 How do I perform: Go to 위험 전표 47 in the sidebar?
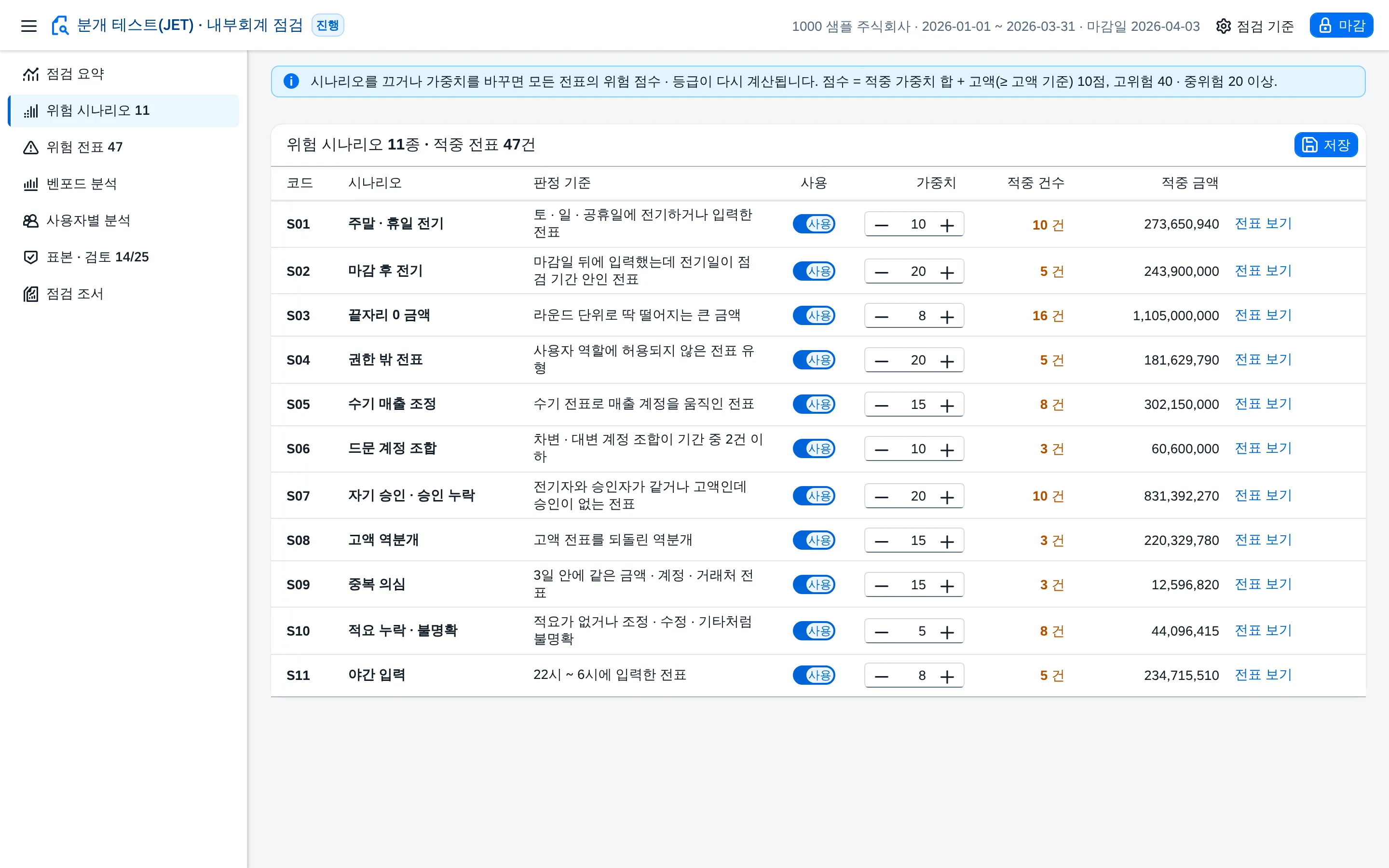coord(123,148)
